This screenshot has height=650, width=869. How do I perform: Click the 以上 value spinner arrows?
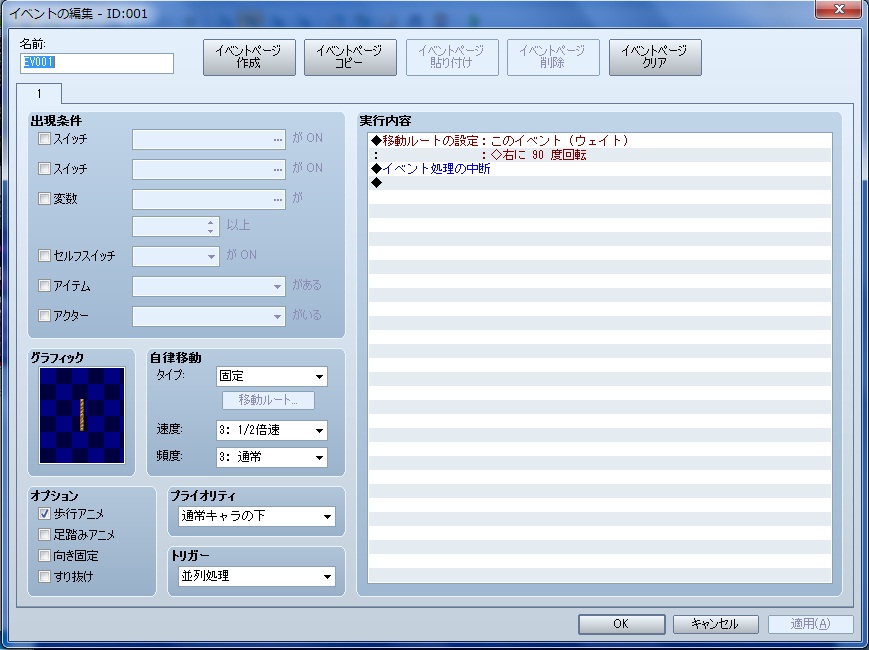click(x=211, y=227)
